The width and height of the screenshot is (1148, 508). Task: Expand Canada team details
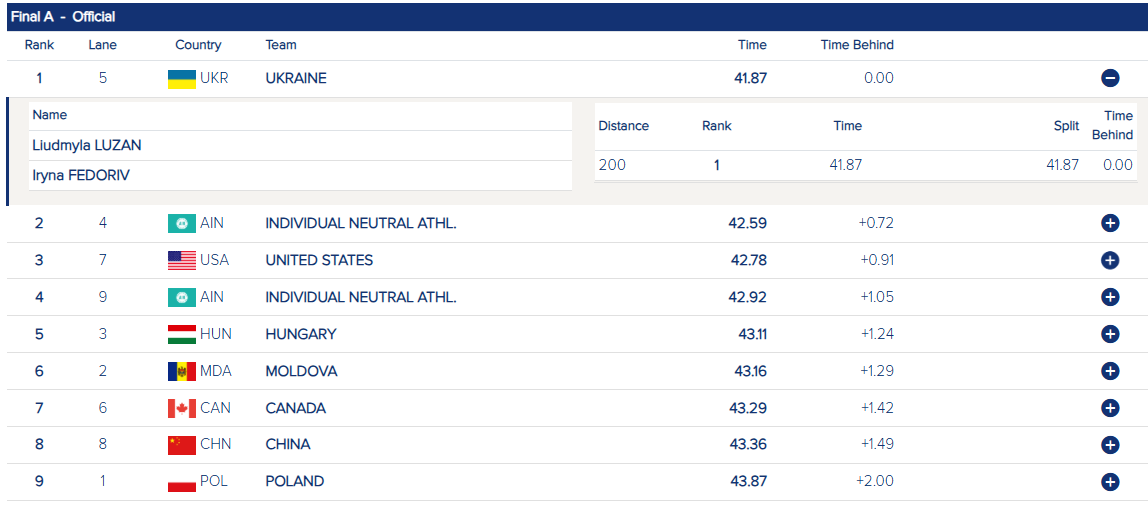(x=1109, y=408)
